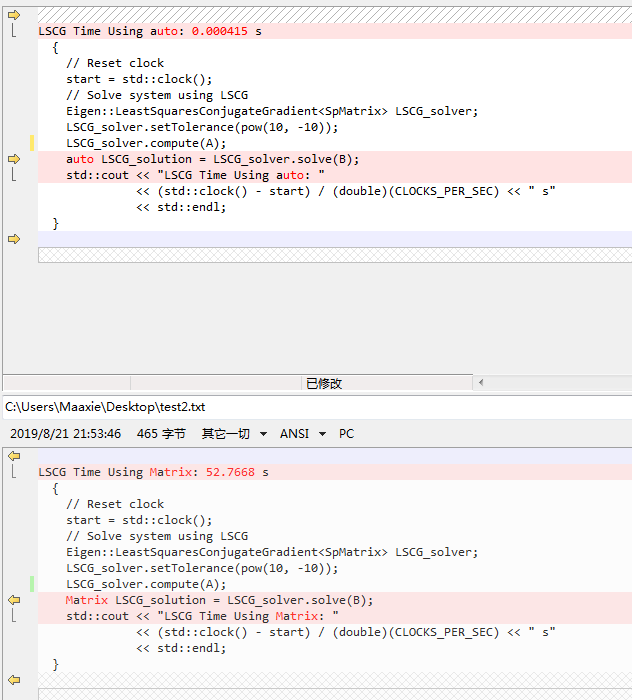
Task: Click the '465 字节' file size text
Action: click(x=161, y=433)
